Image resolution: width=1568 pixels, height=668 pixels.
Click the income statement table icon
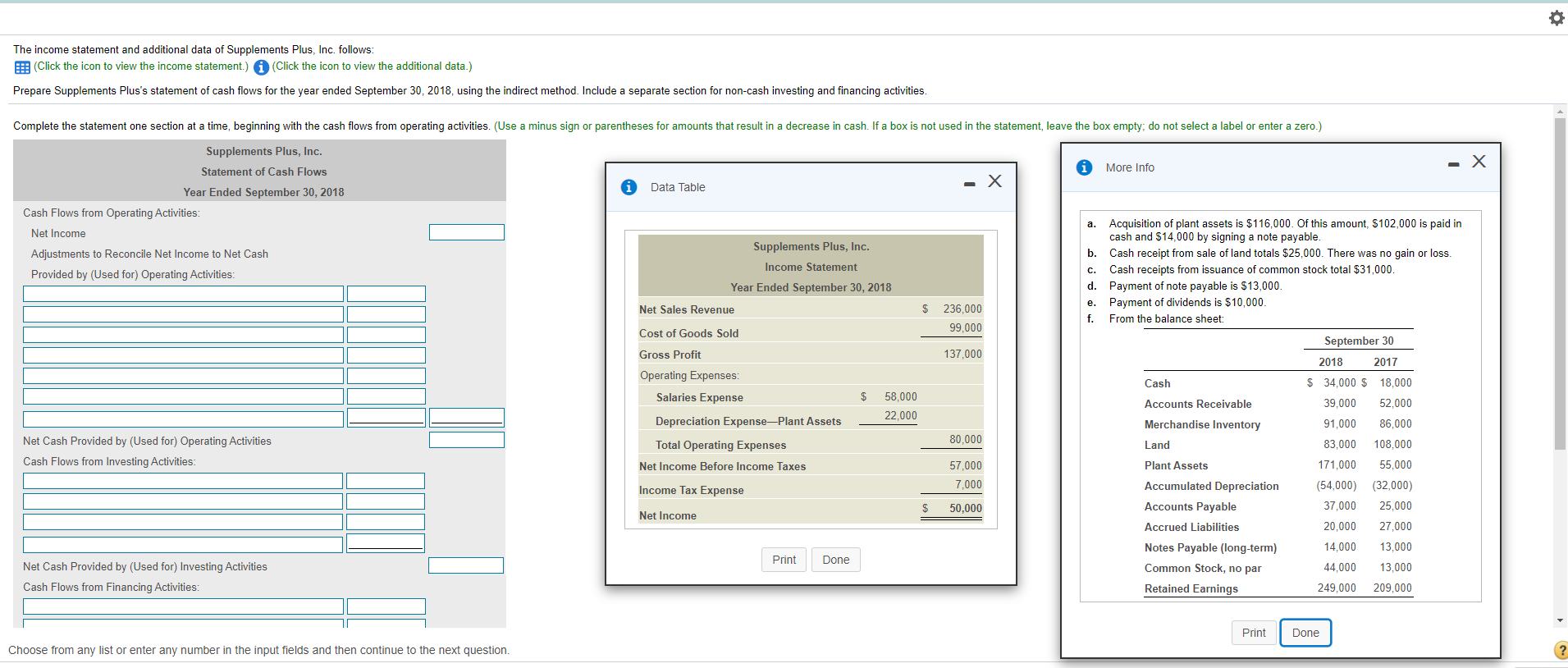(x=22, y=67)
